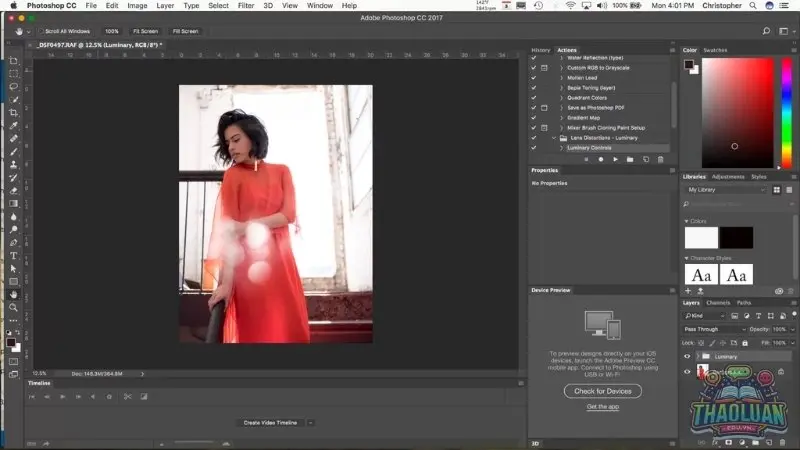The height and width of the screenshot is (450, 800).
Task: Open the Opacity dropdown arrow
Action: click(x=792, y=330)
